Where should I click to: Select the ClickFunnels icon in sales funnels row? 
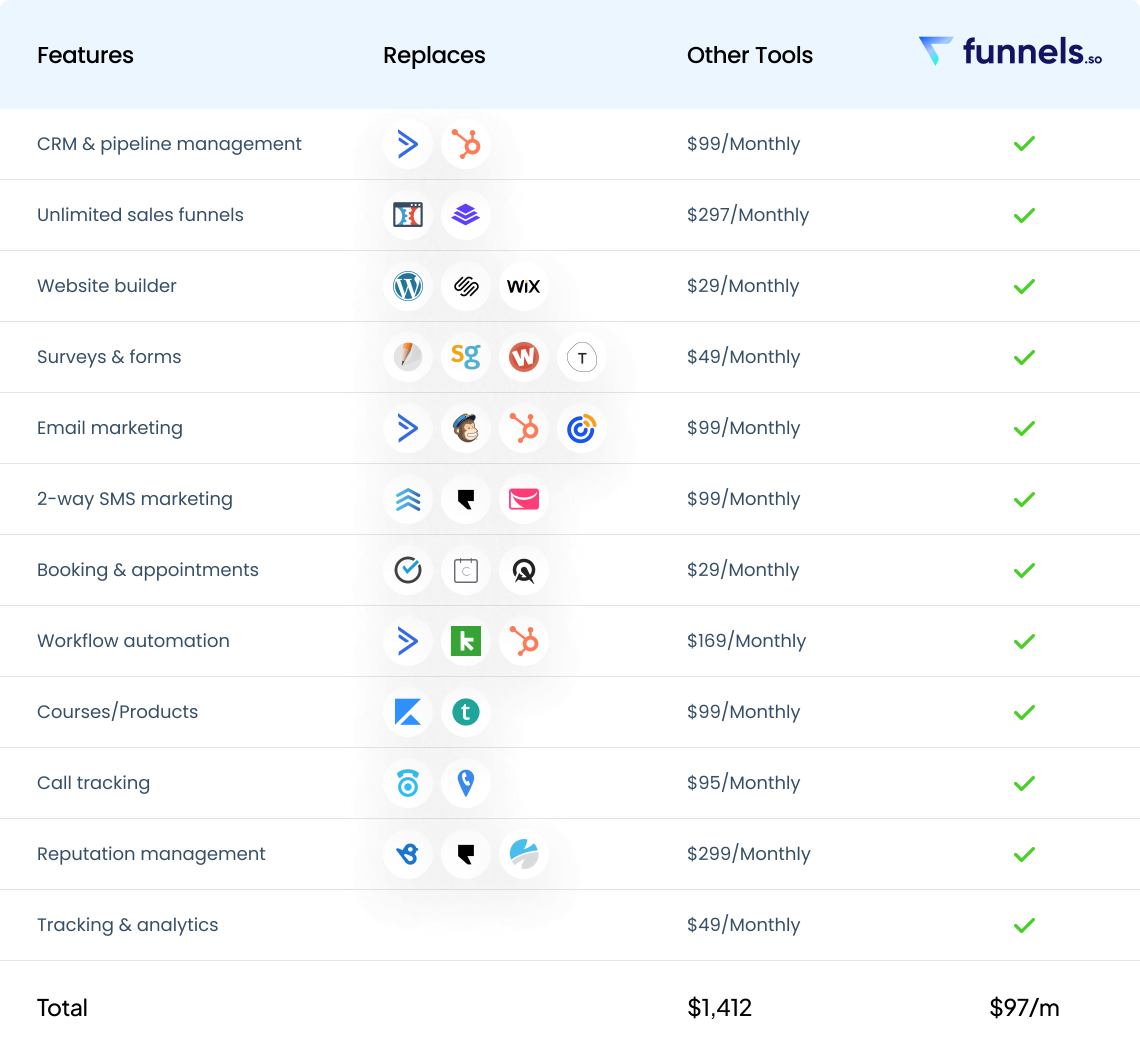click(x=407, y=215)
